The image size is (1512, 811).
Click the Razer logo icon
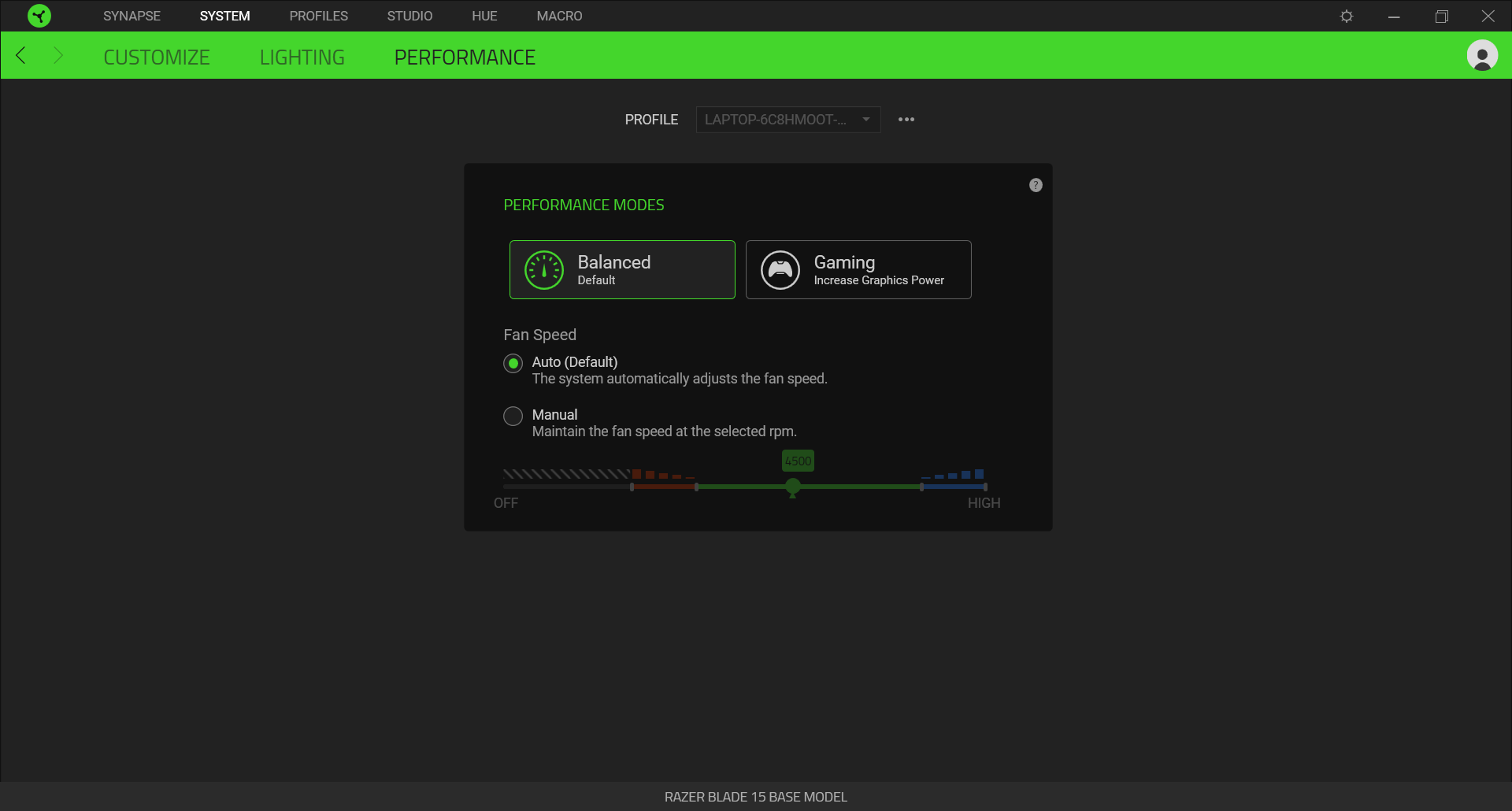[39, 16]
